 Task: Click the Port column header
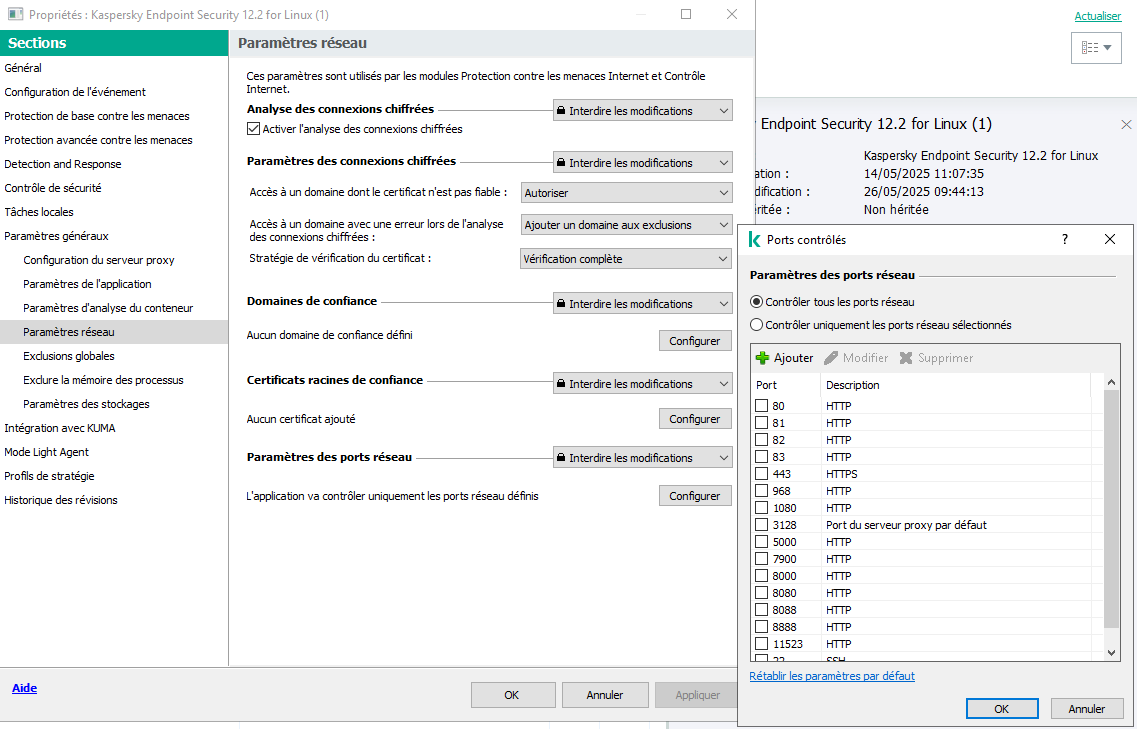(x=786, y=385)
